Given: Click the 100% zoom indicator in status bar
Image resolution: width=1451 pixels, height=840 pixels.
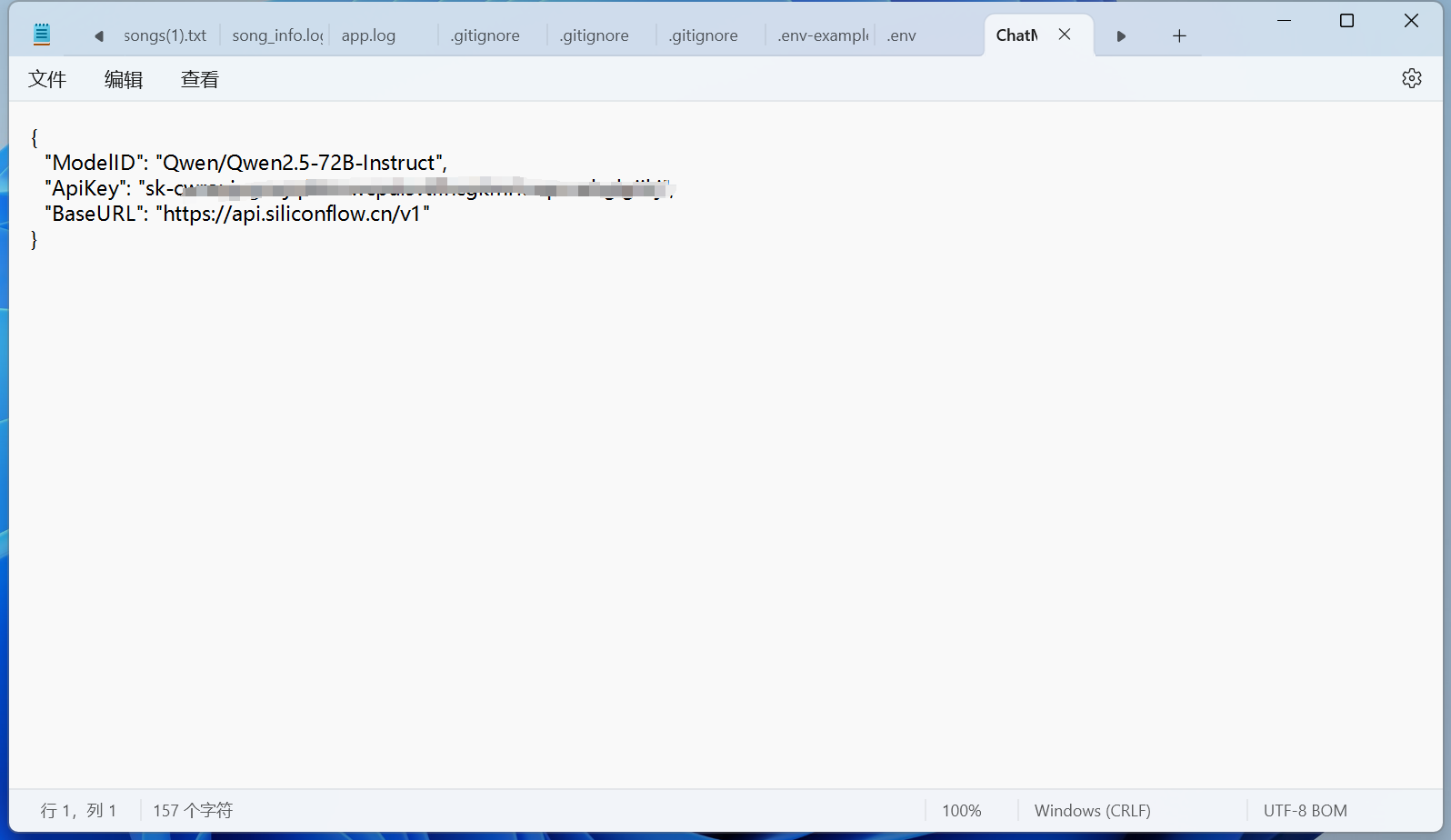Looking at the screenshot, I should pyautogui.click(x=961, y=811).
